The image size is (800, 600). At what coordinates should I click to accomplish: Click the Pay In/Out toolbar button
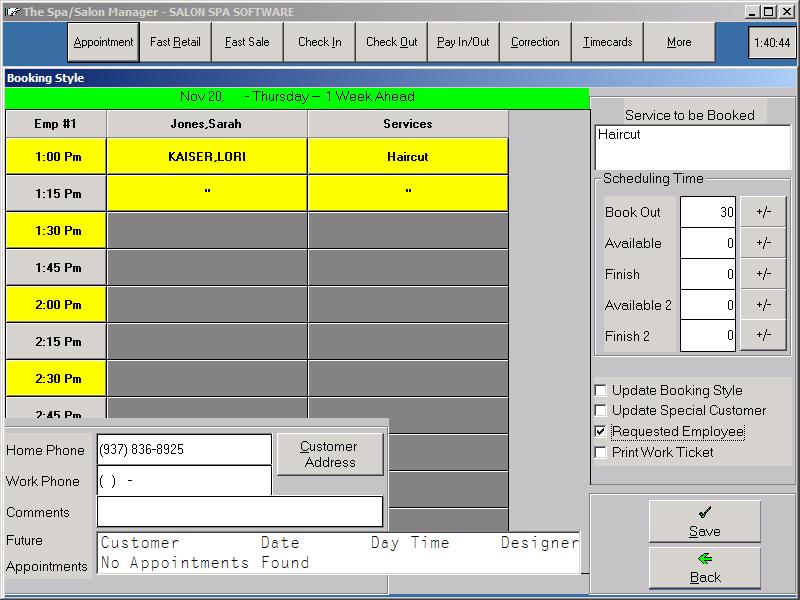(x=463, y=43)
